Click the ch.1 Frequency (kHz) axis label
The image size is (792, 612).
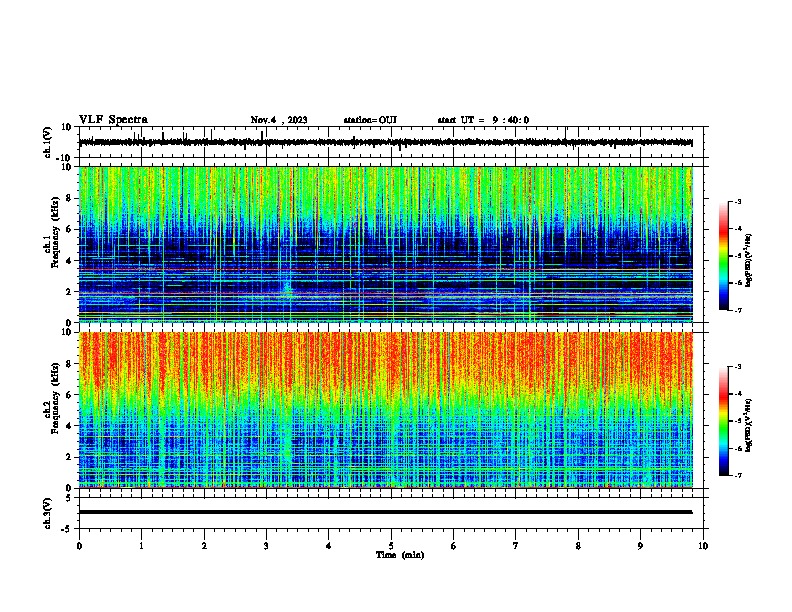coord(54,232)
